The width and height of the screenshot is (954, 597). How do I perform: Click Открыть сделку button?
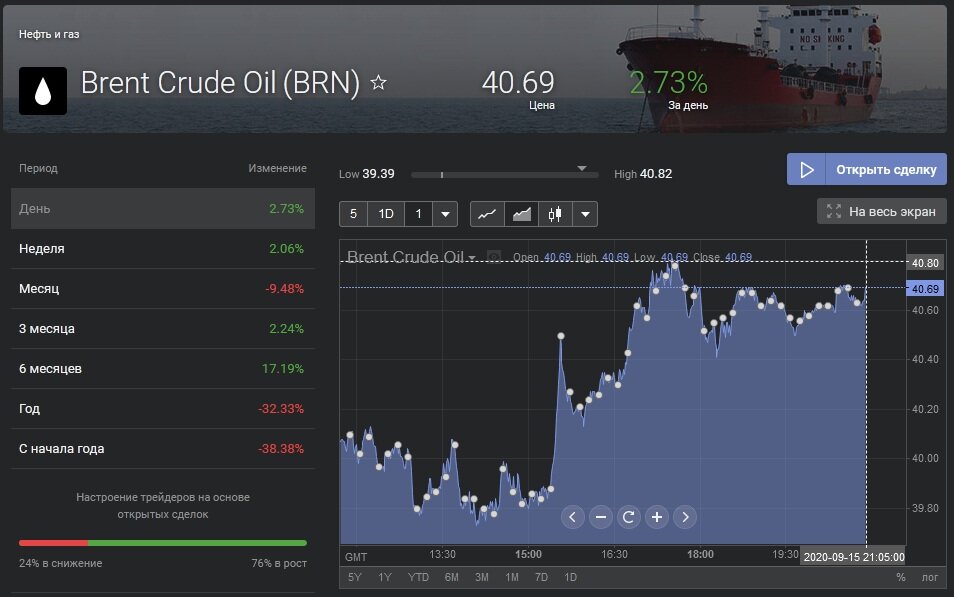(866, 169)
